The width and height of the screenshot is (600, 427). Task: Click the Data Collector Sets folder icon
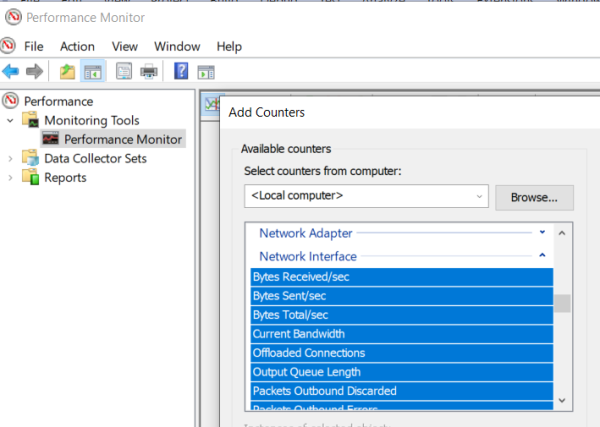[x=30, y=158]
